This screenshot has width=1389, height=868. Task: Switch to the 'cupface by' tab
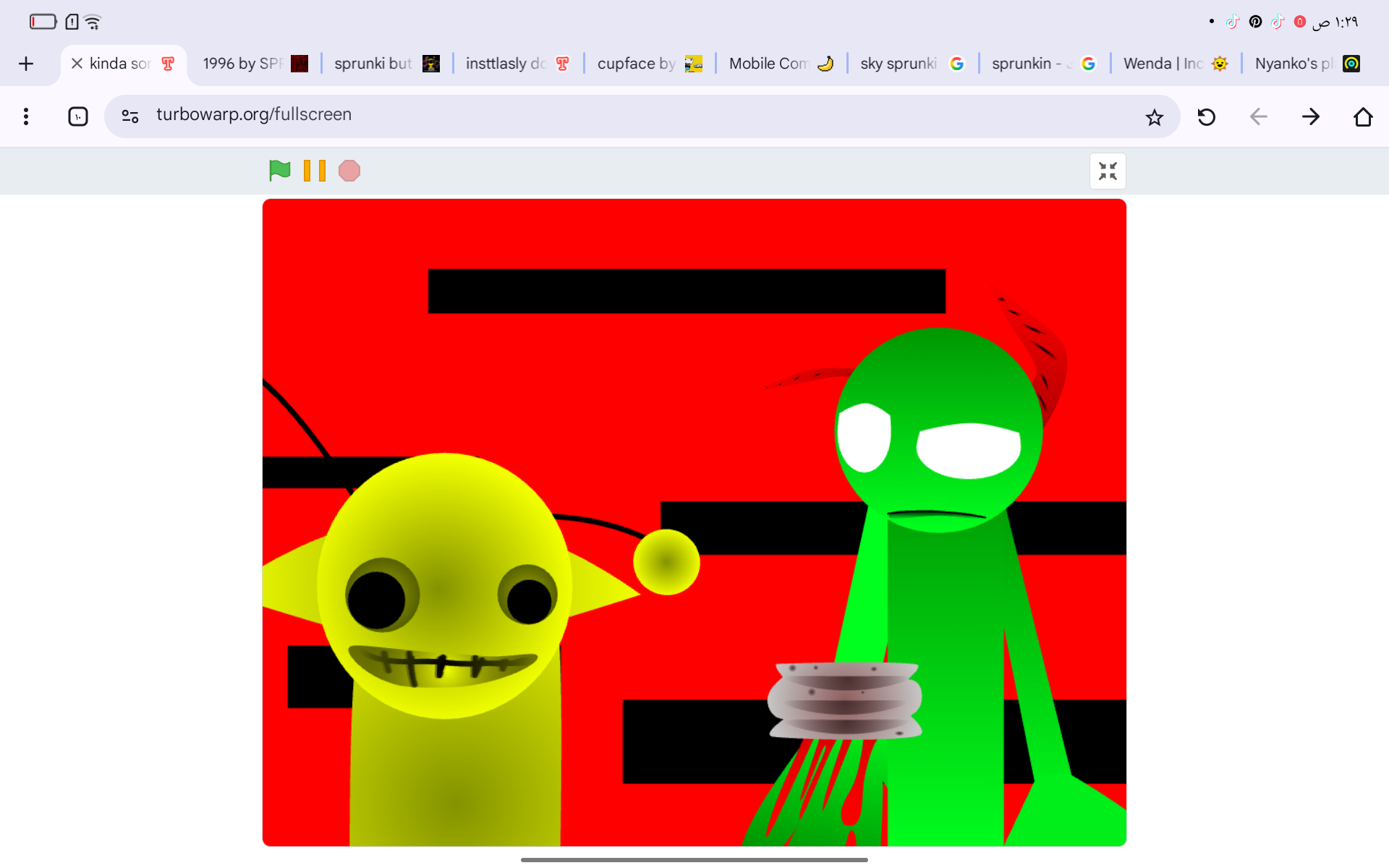point(636,64)
